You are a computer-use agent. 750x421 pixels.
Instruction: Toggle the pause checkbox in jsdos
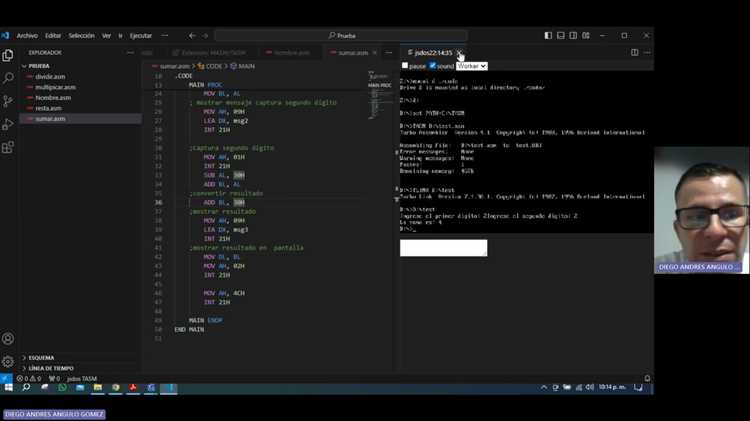tap(405, 66)
